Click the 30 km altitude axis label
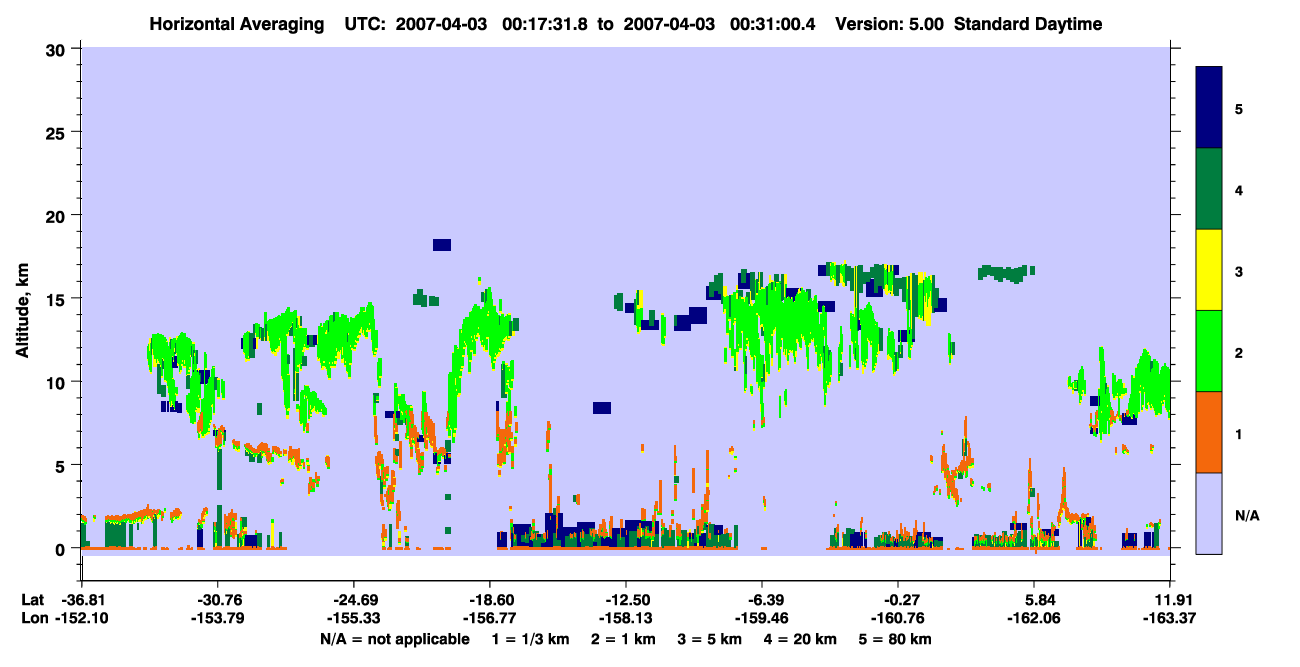Viewport: 1300px width, 667px height. tap(56, 49)
